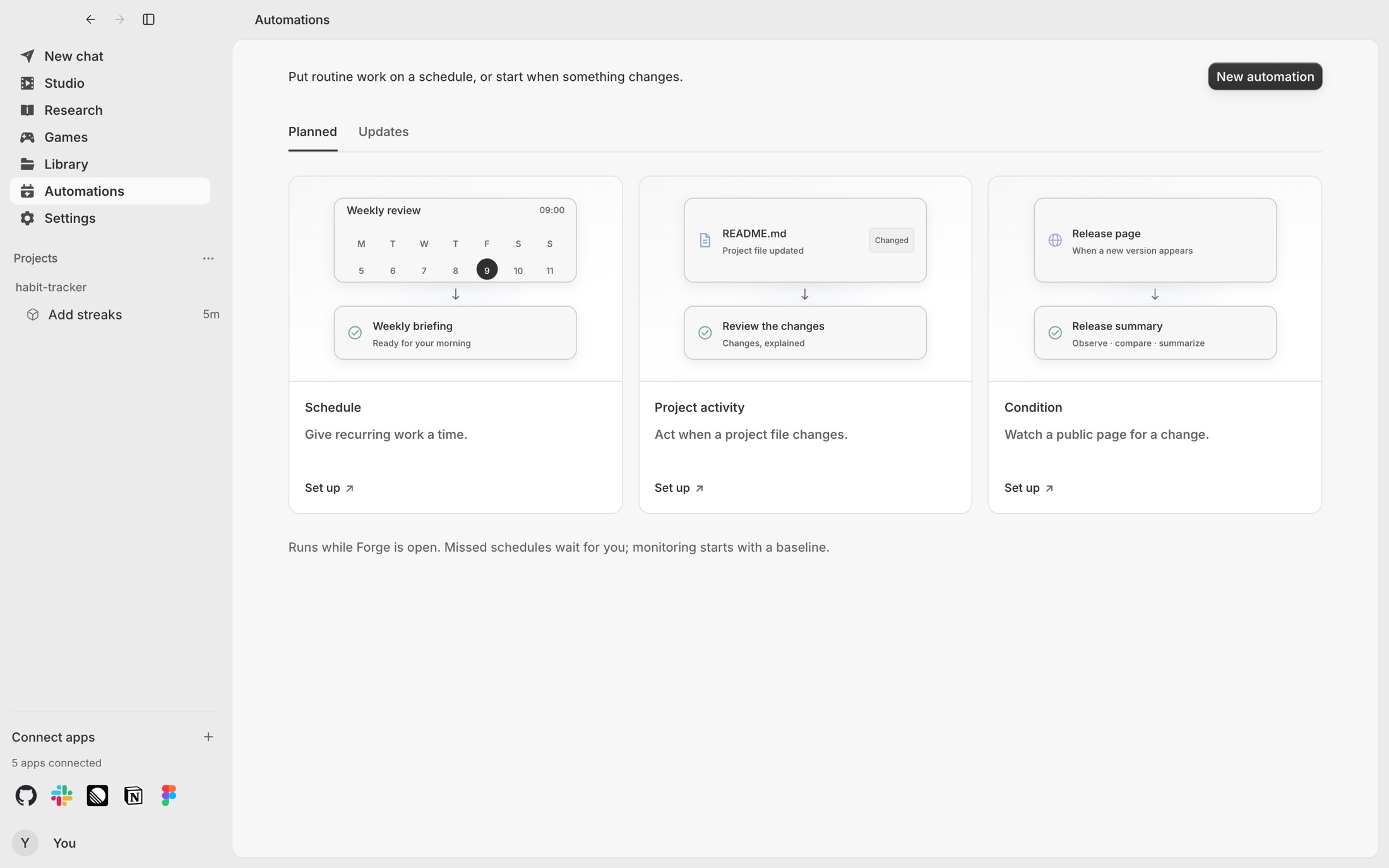Select the habit-tracker project
Image resolution: width=1389 pixels, height=868 pixels.
pyautogui.click(x=51, y=287)
